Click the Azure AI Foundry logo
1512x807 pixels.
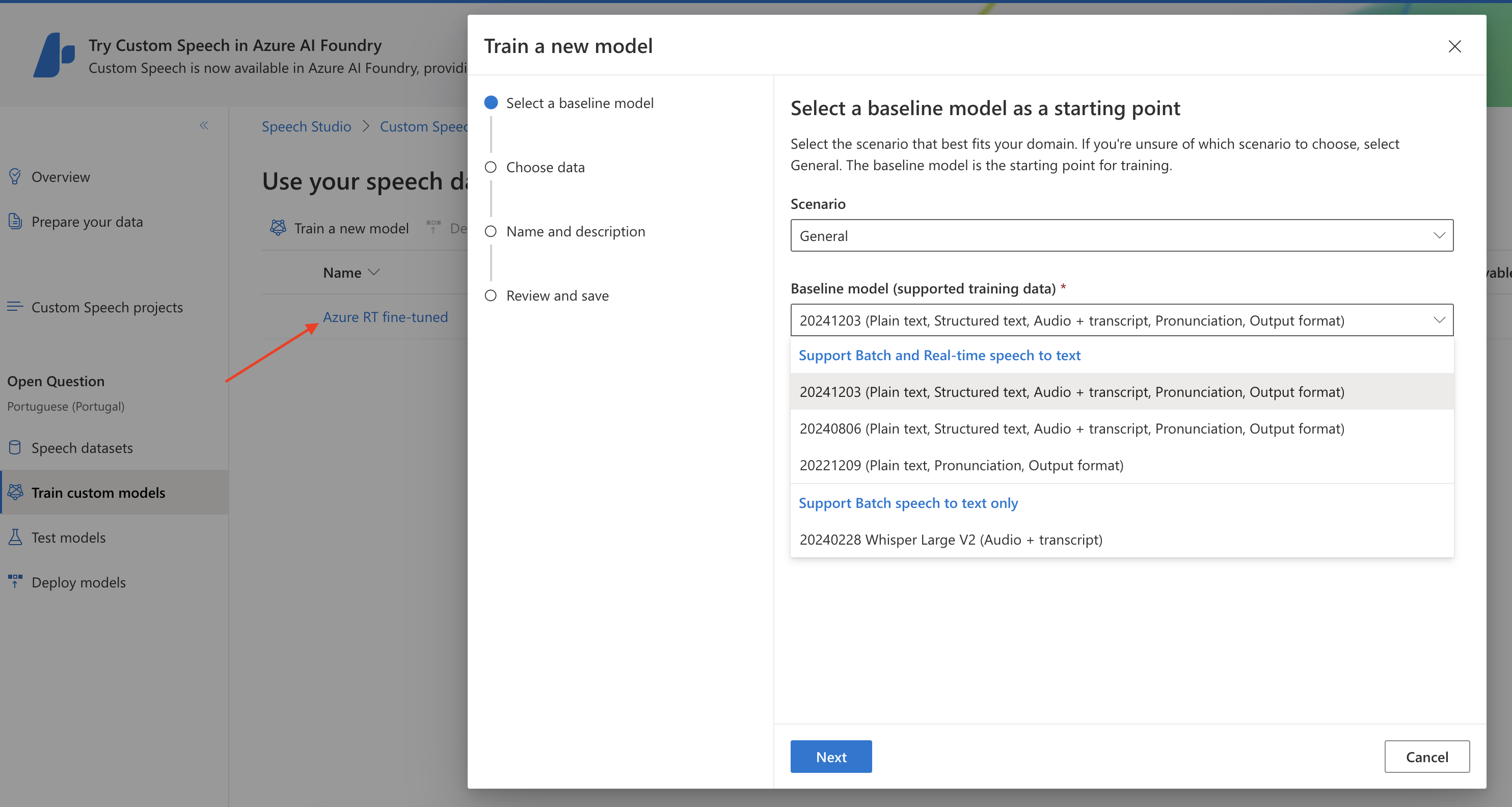pyautogui.click(x=54, y=55)
